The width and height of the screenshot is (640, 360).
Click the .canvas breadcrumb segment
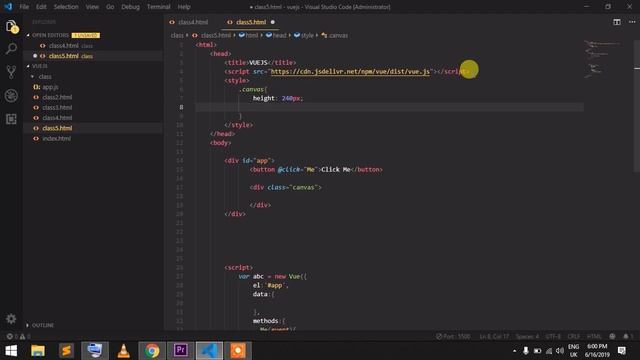335,36
